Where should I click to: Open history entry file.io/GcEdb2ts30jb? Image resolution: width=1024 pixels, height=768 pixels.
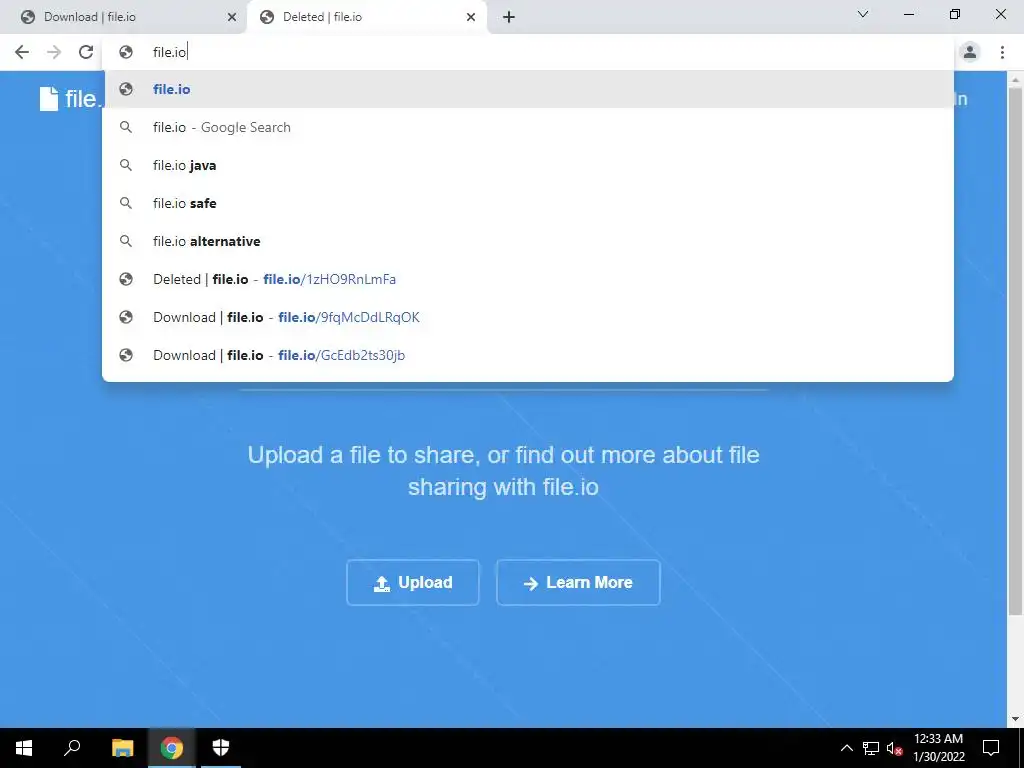[x=528, y=355]
